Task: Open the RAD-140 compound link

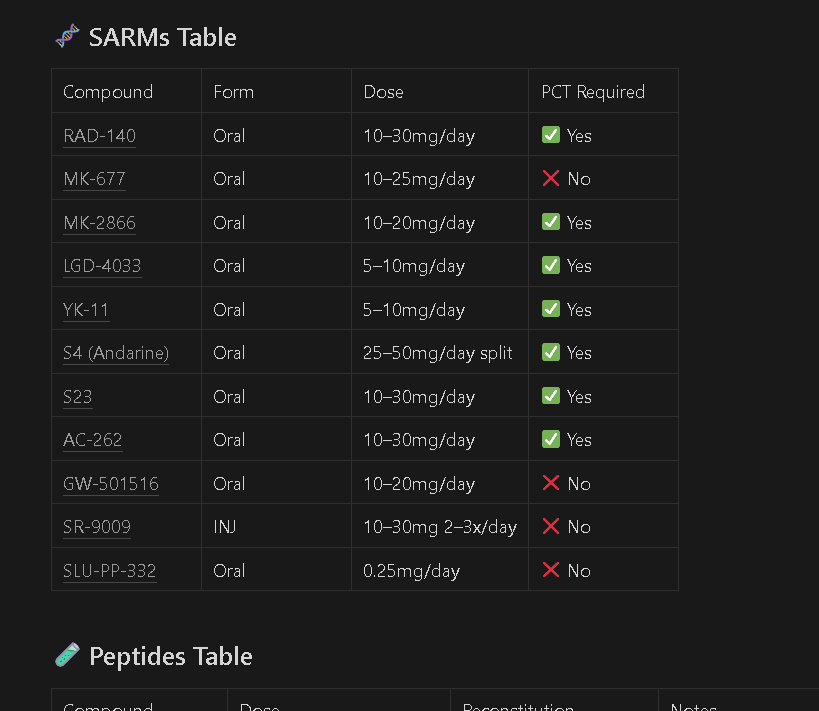Action: point(99,136)
